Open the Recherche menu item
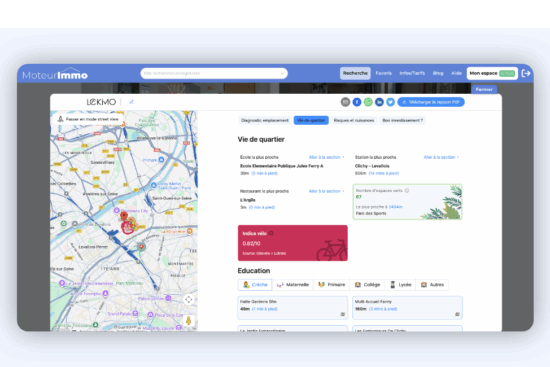The image size is (550, 367). (x=355, y=73)
